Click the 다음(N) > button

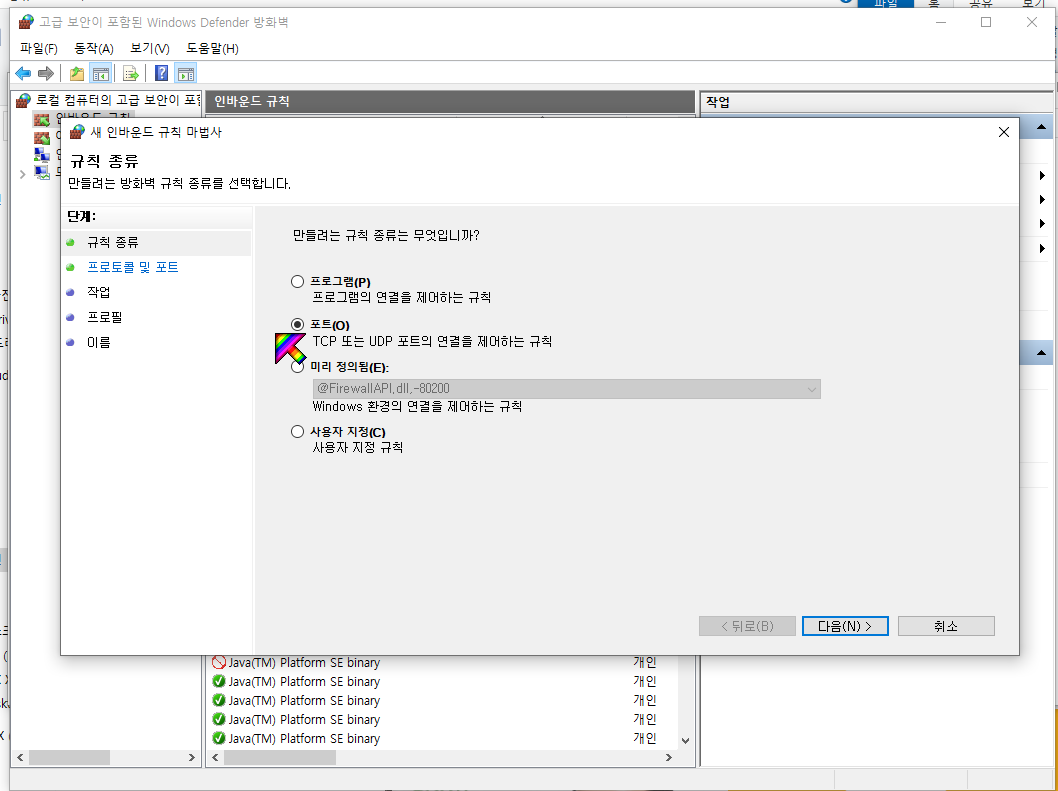pyautogui.click(x=845, y=626)
